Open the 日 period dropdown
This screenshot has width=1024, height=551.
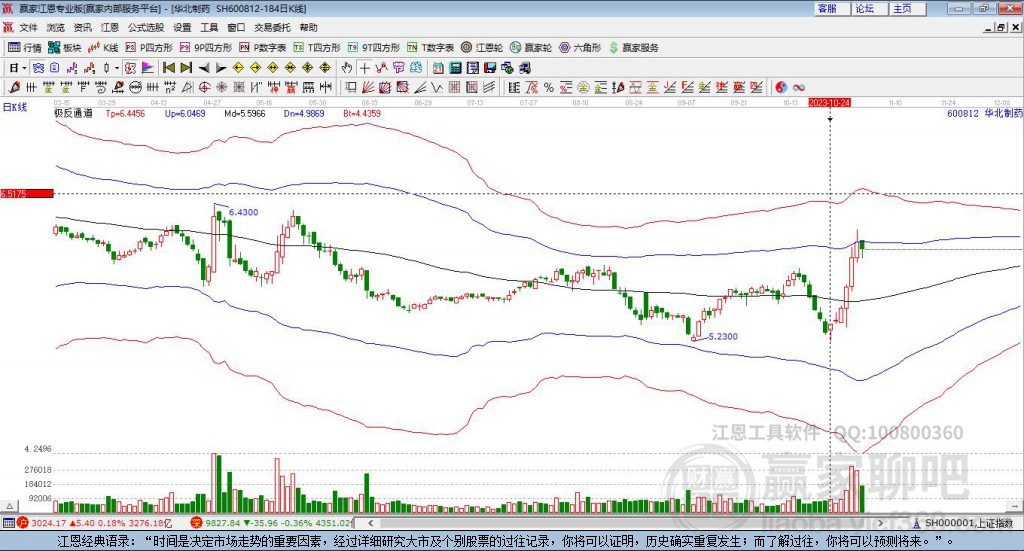(x=18, y=68)
